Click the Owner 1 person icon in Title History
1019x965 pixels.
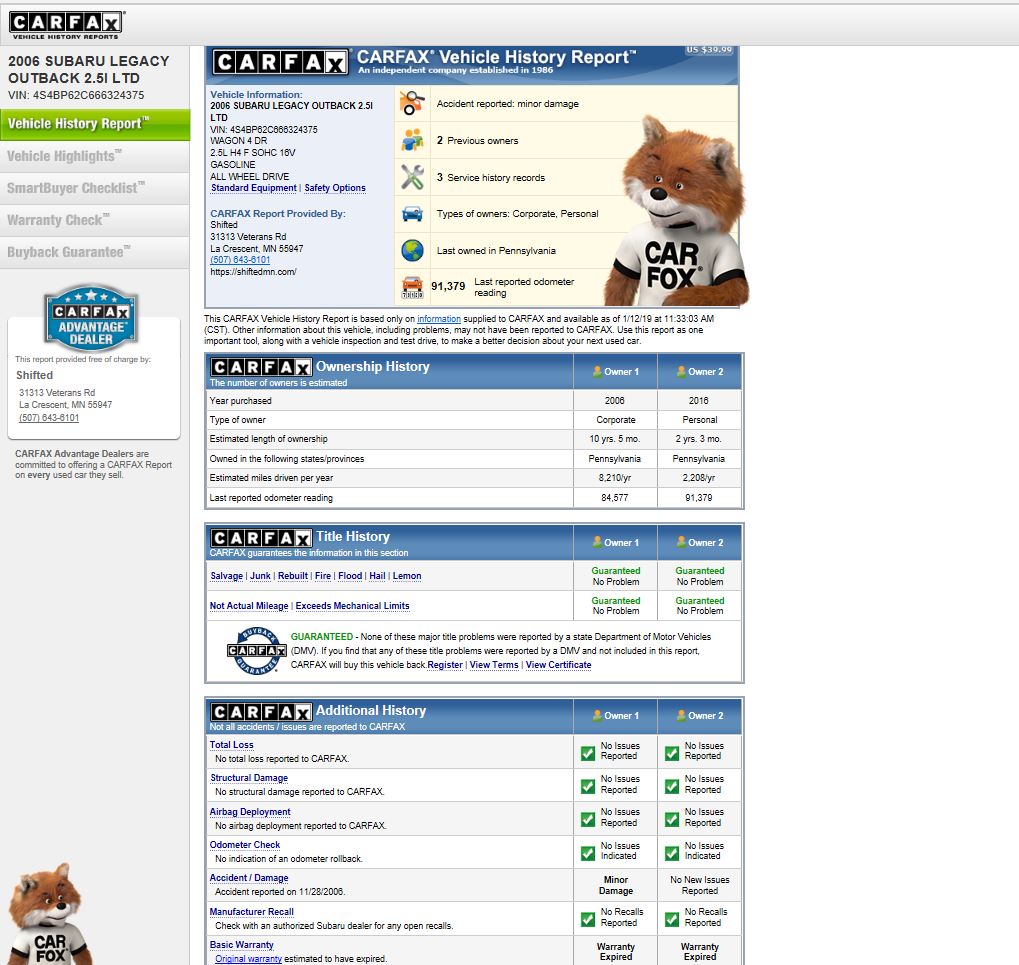pyautogui.click(x=597, y=542)
